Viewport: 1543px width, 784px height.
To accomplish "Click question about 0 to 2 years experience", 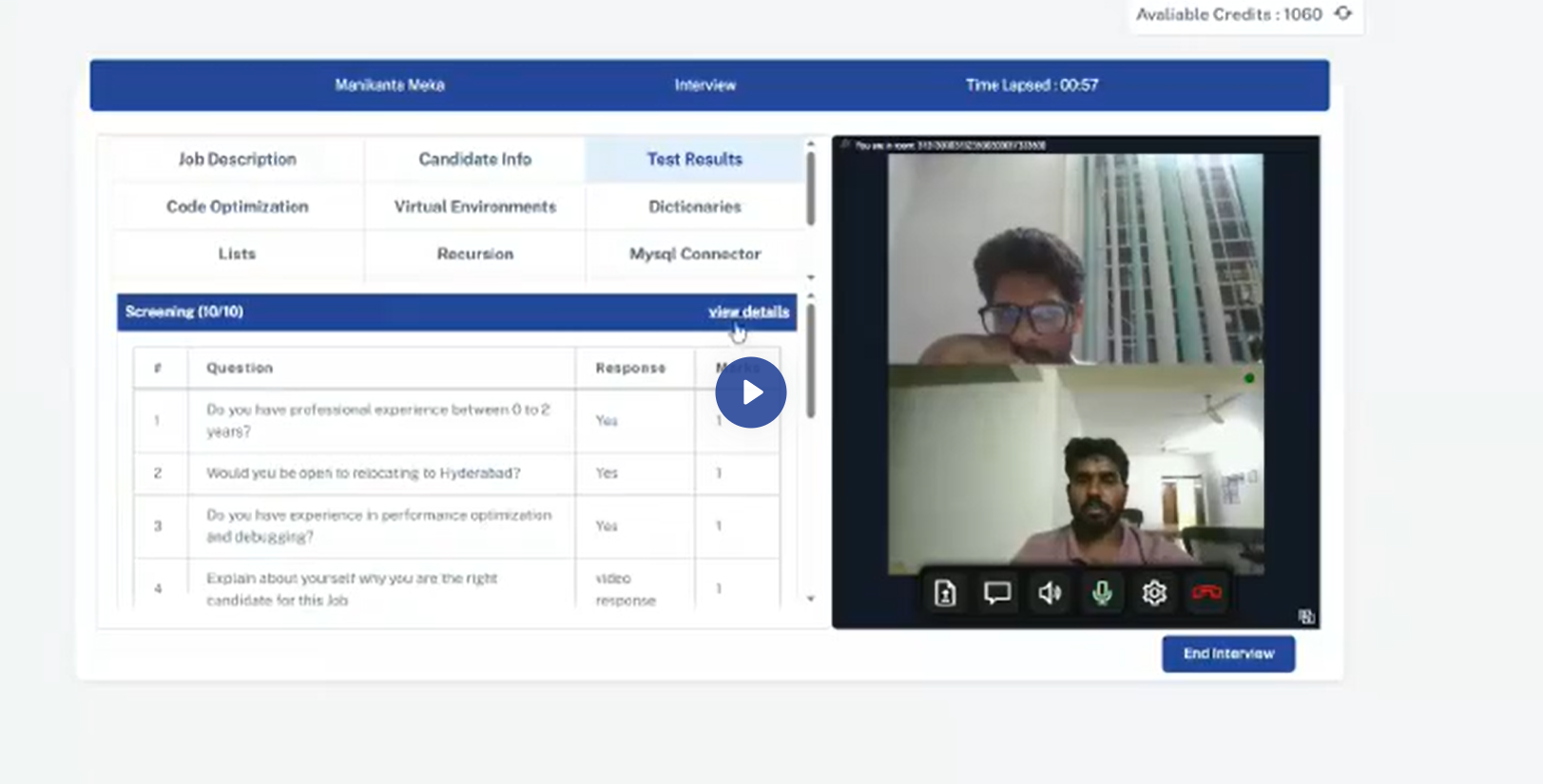I will (x=378, y=420).
